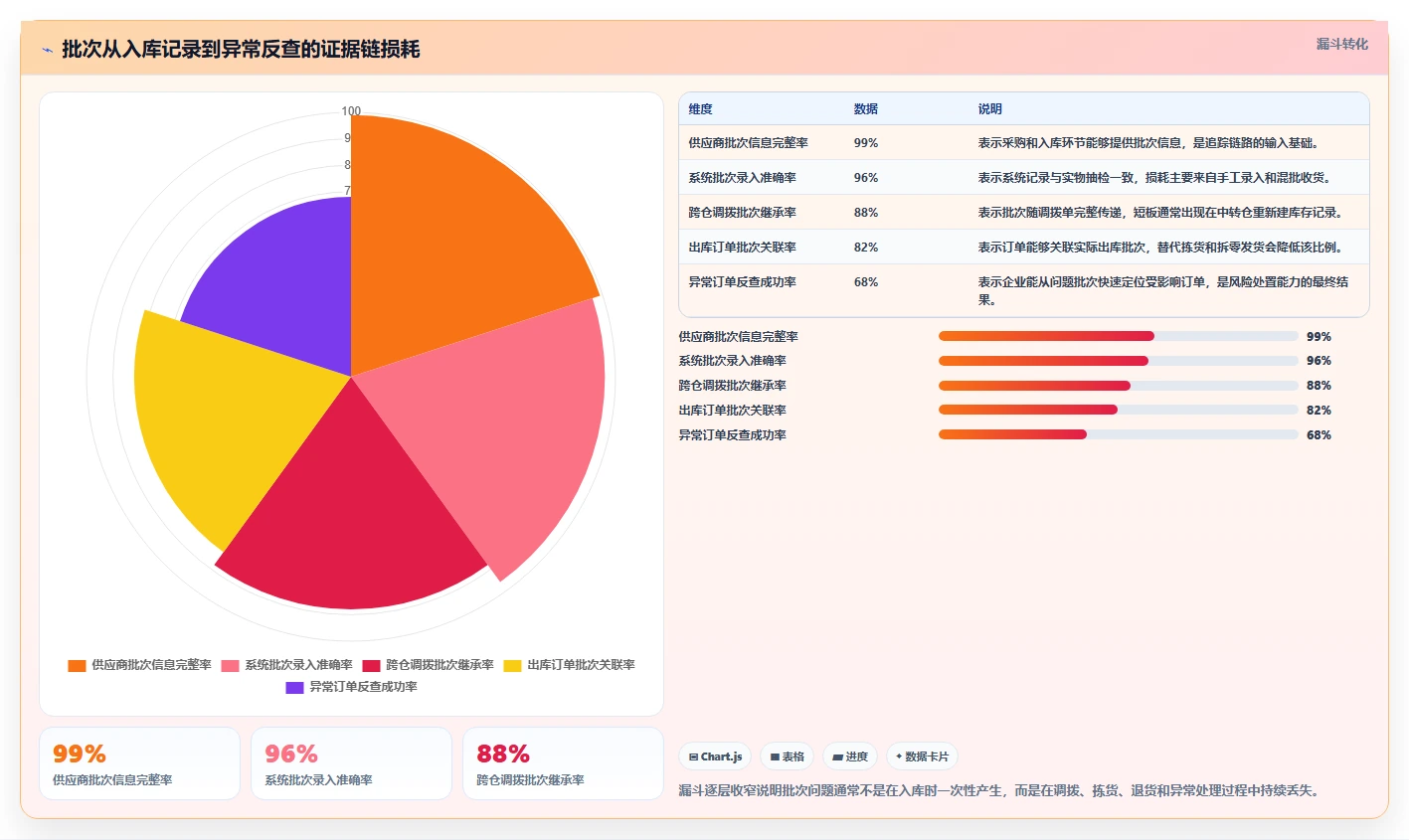Open the 99% 供应商批次信息完整率 stat card

[x=139, y=763]
